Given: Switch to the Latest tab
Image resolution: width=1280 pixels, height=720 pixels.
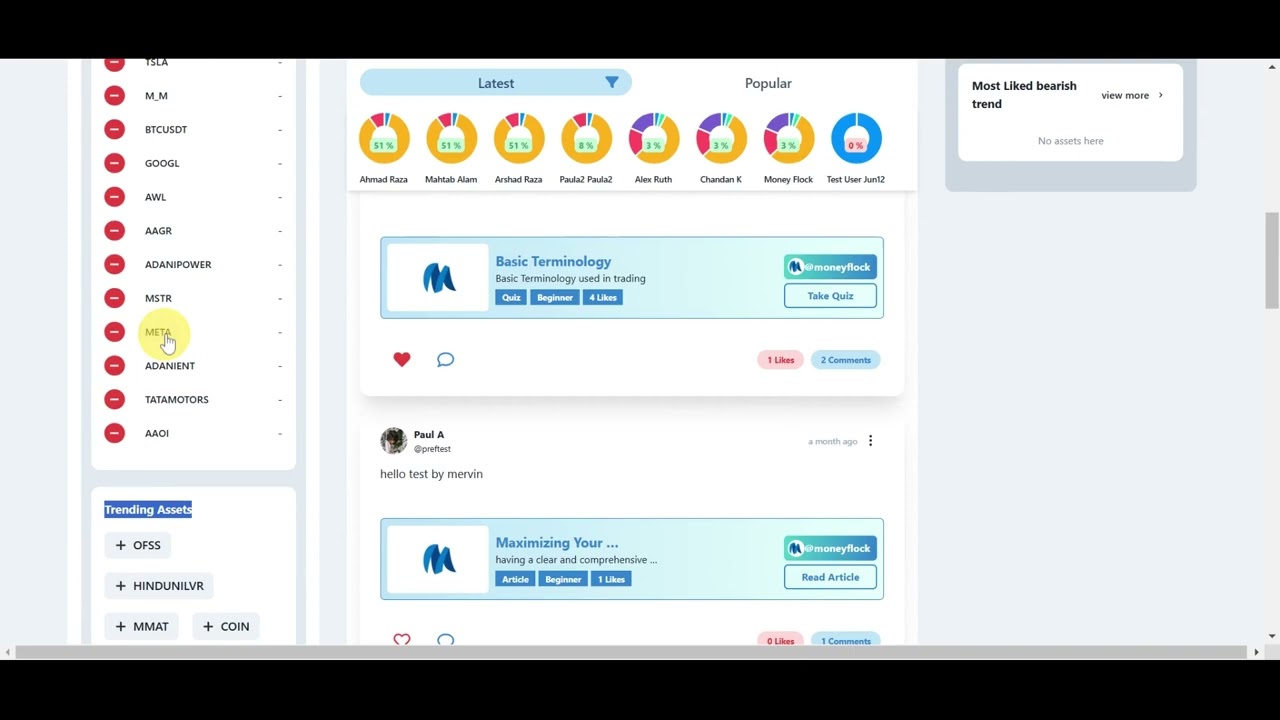Looking at the screenshot, I should point(496,83).
